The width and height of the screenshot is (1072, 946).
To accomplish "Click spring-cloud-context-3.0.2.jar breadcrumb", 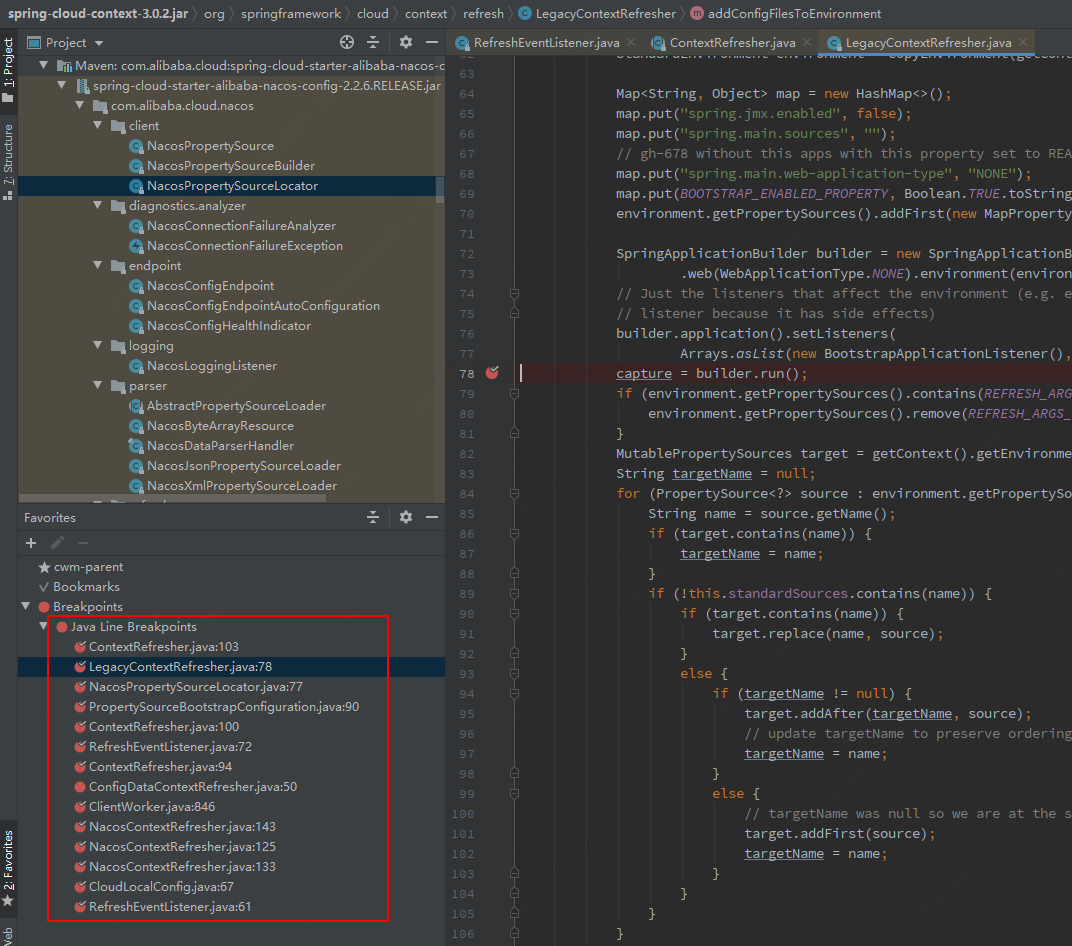I will (x=98, y=14).
